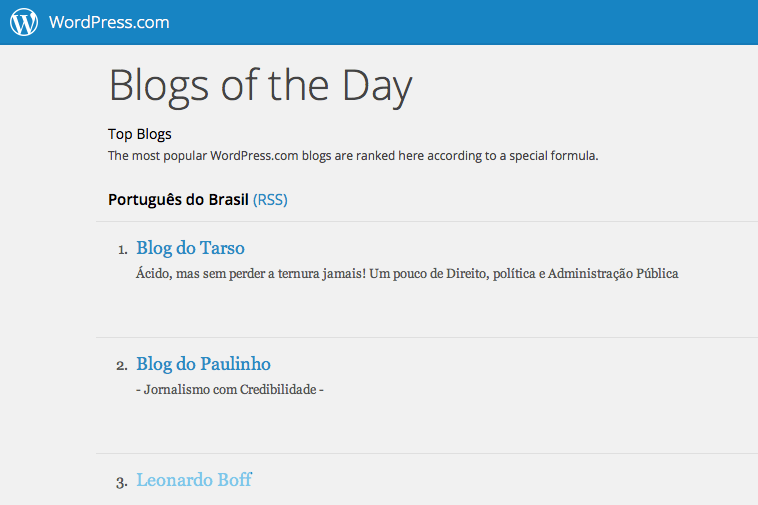Image resolution: width=758 pixels, height=505 pixels.
Task: Click the Blogs of the Day heading
Action: tap(260, 86)
